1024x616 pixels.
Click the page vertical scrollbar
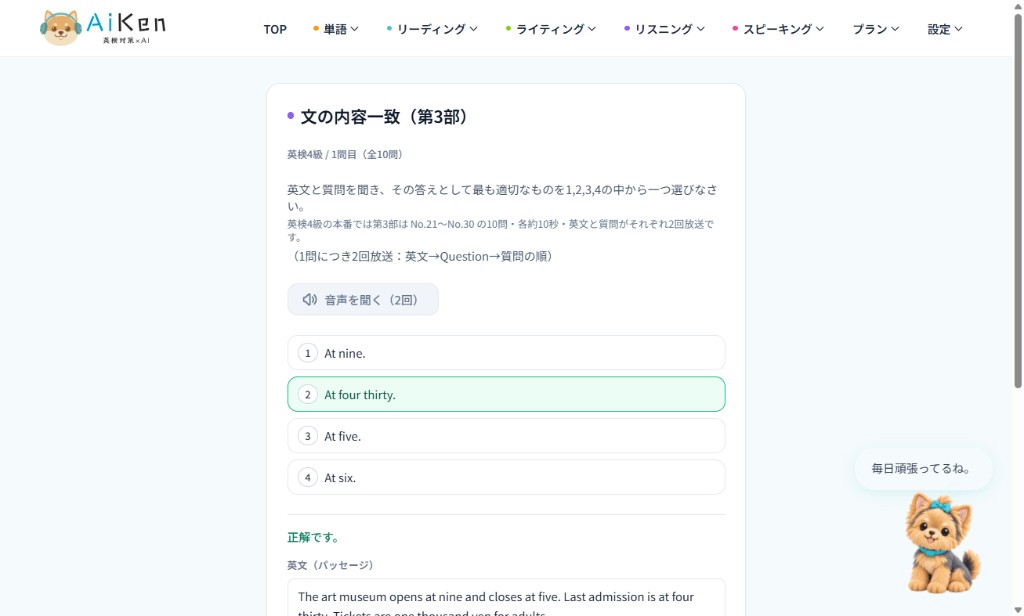click(x=1018, y=201)
